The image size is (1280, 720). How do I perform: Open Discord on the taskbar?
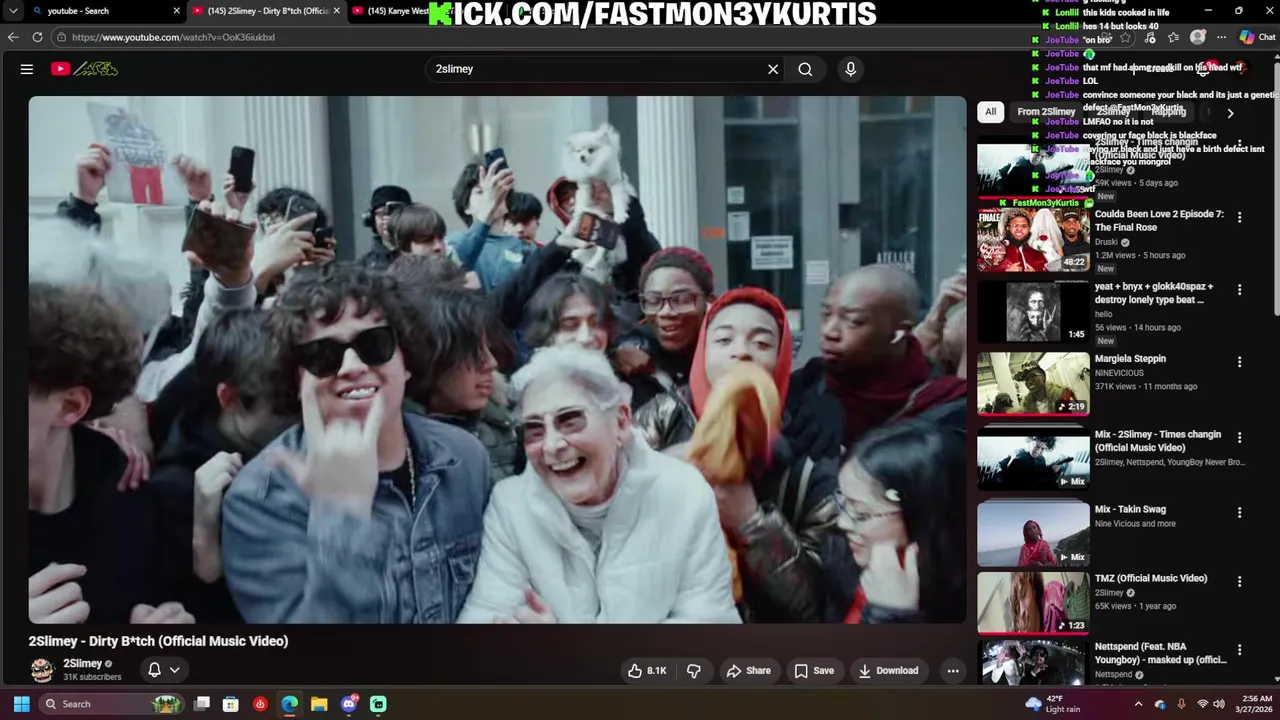coord(349,704)
